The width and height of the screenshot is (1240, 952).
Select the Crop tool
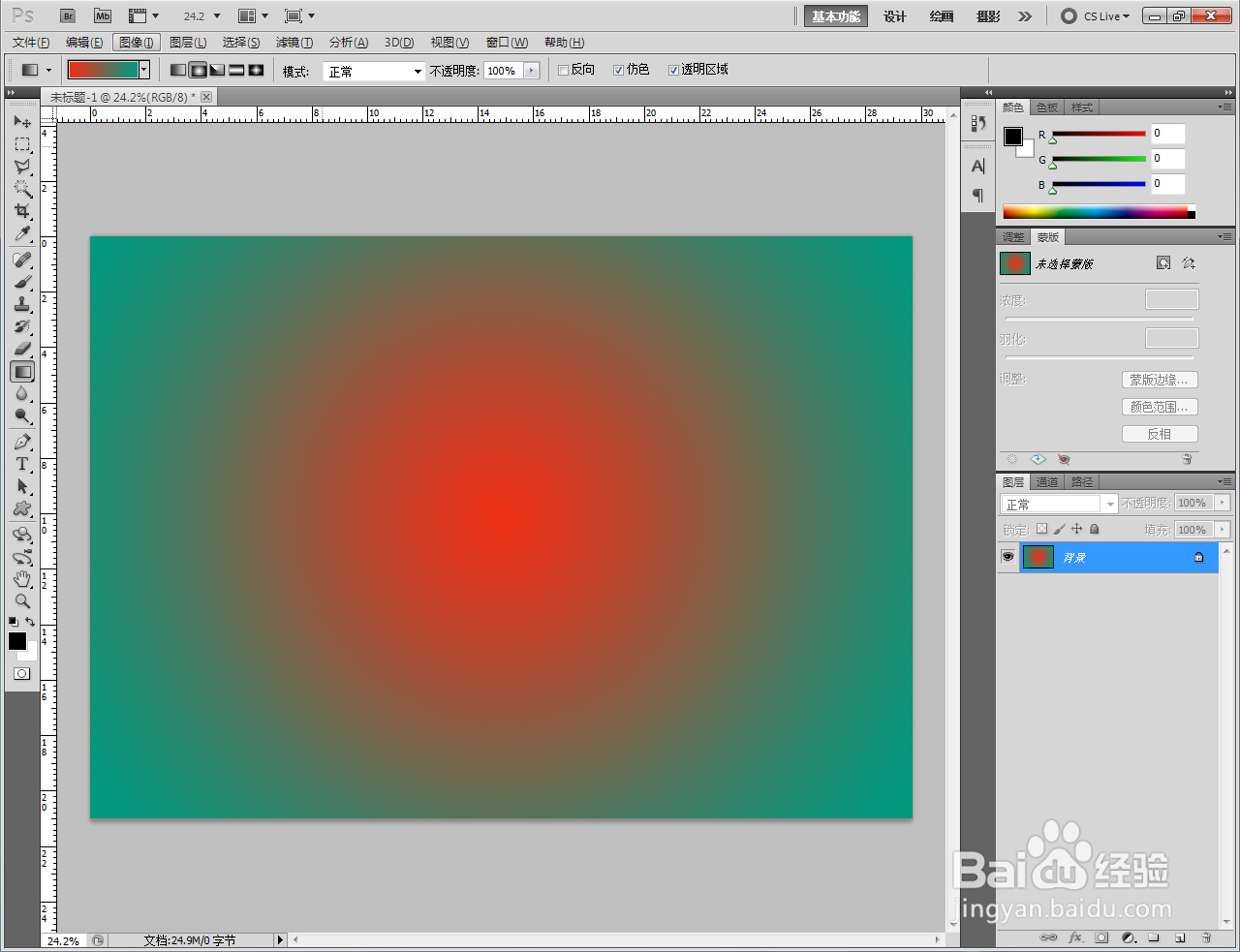(22, 211)
